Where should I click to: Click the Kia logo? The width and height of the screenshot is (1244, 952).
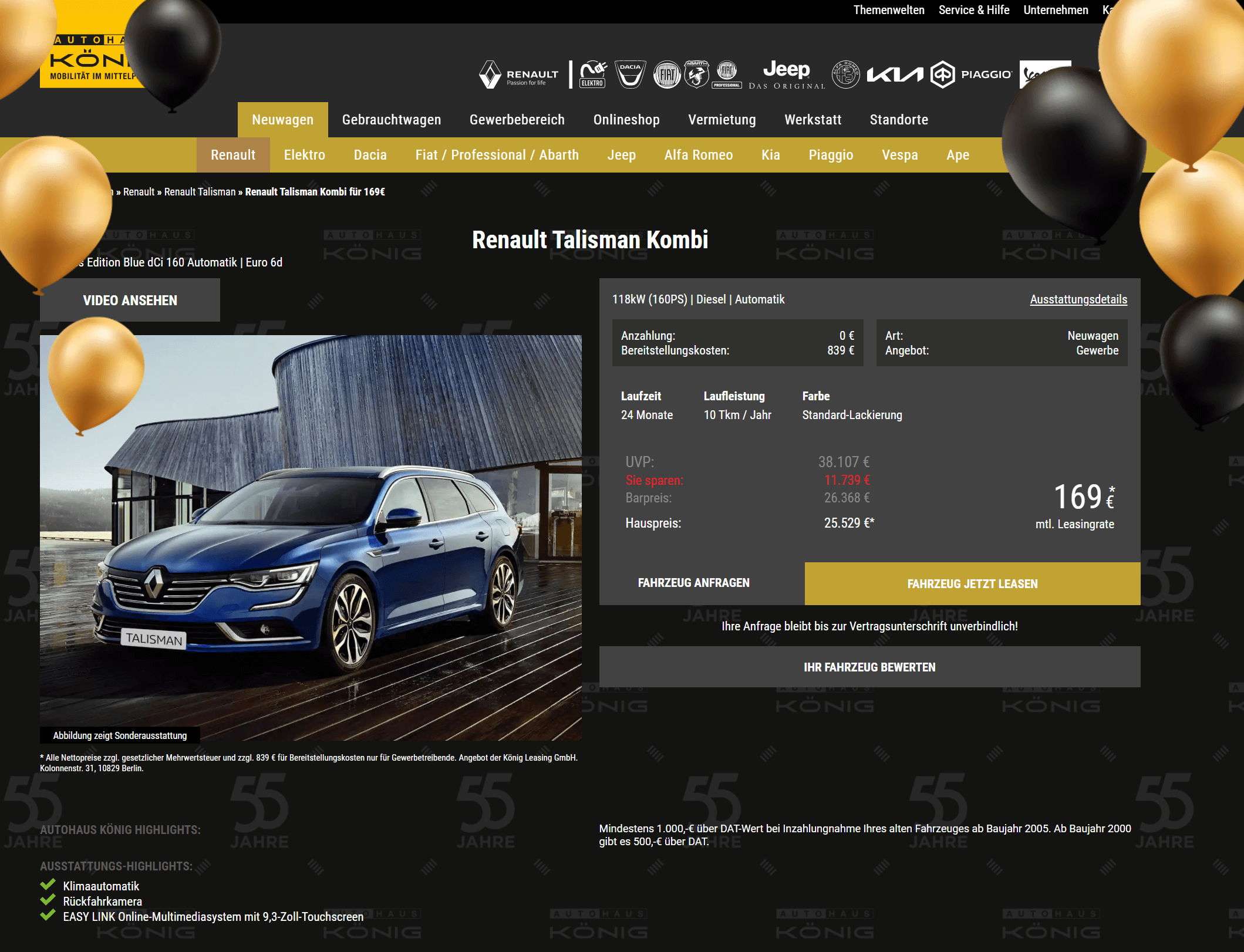pyautogui.click(x=895, y=75)
